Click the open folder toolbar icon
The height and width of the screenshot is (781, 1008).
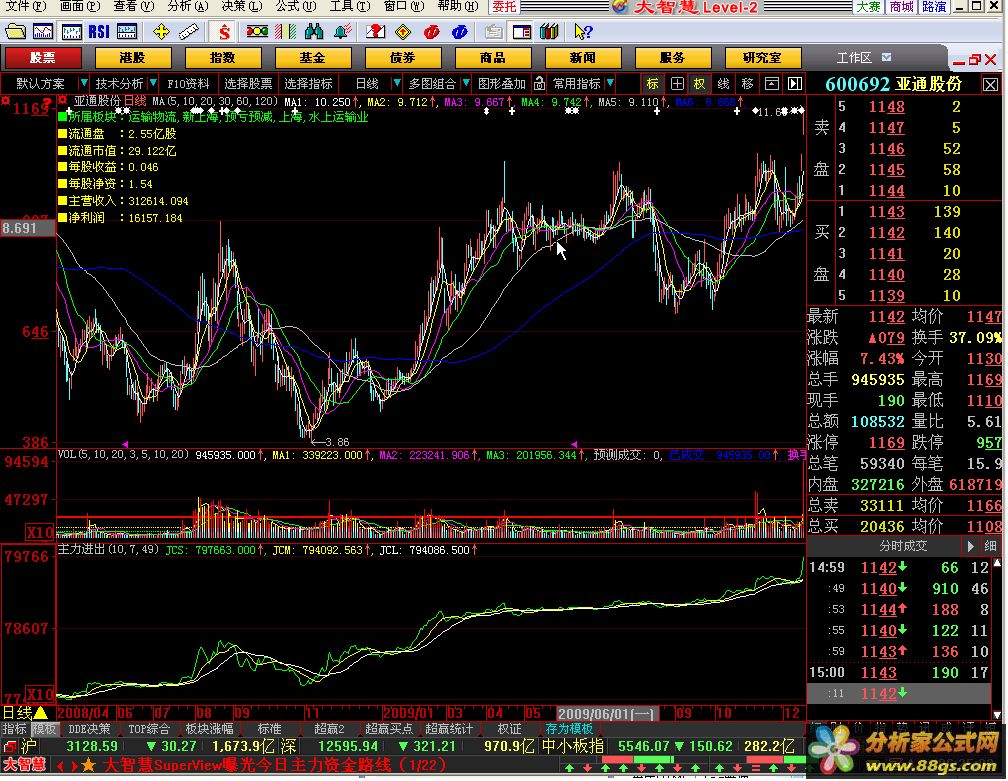pyautogui.click(x=15, y=31)
